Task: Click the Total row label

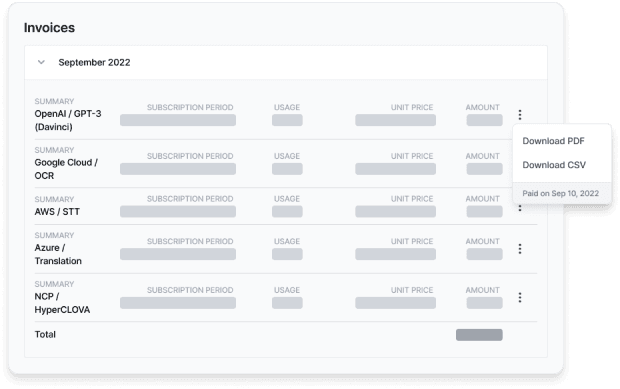Action: point(45,334)
